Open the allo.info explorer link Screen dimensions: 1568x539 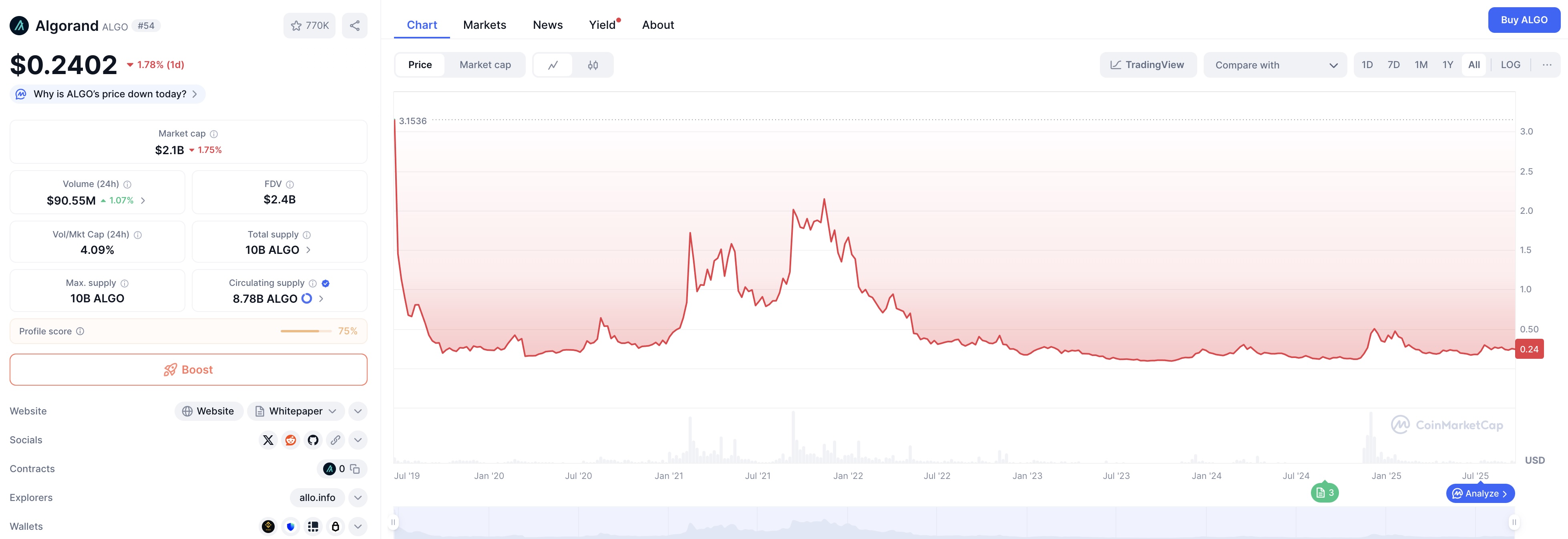point(316,498)
